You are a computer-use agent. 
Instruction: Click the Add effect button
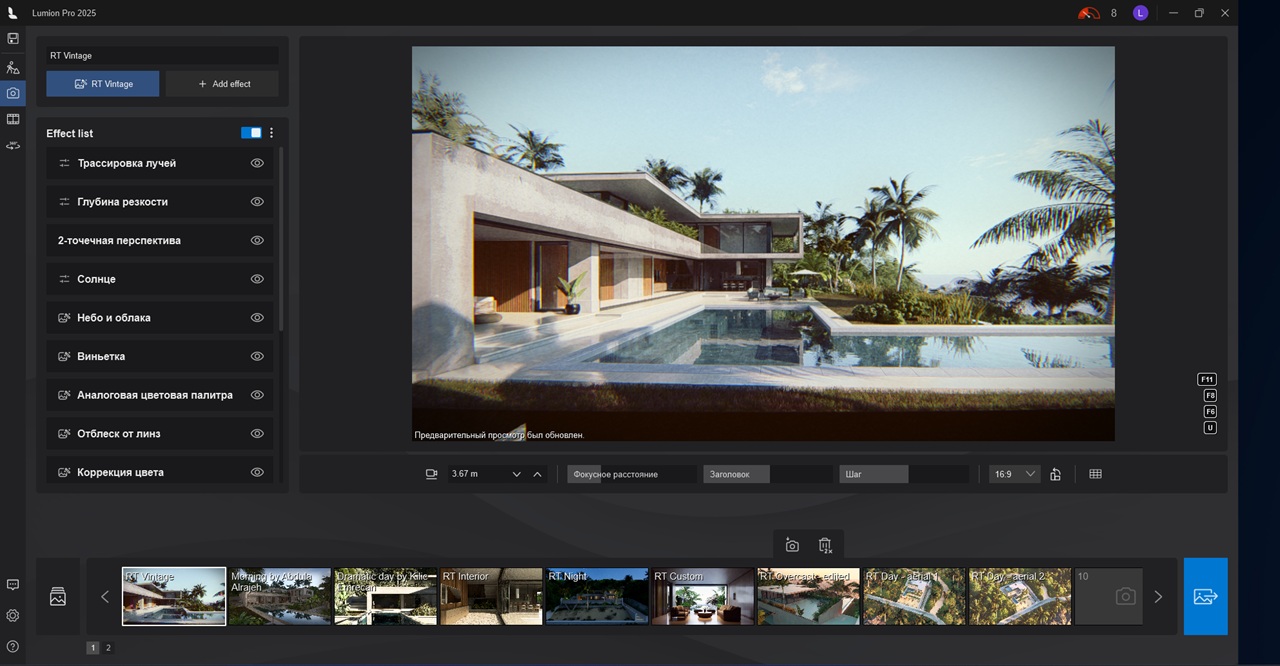point(222,84)
